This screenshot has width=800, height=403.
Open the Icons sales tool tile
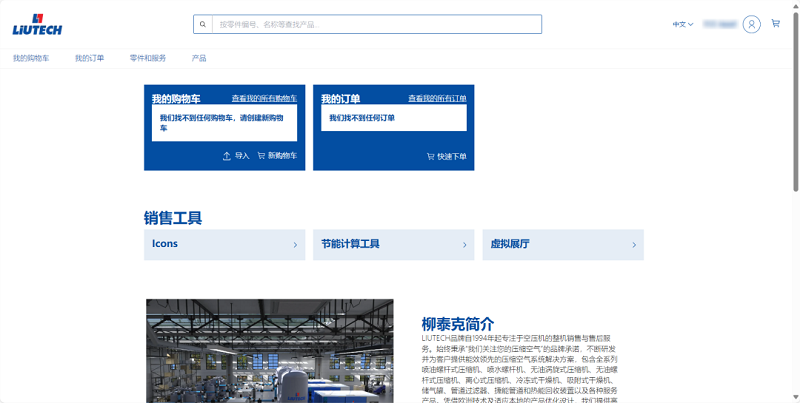pyautogui.click(x=224, y=245)
